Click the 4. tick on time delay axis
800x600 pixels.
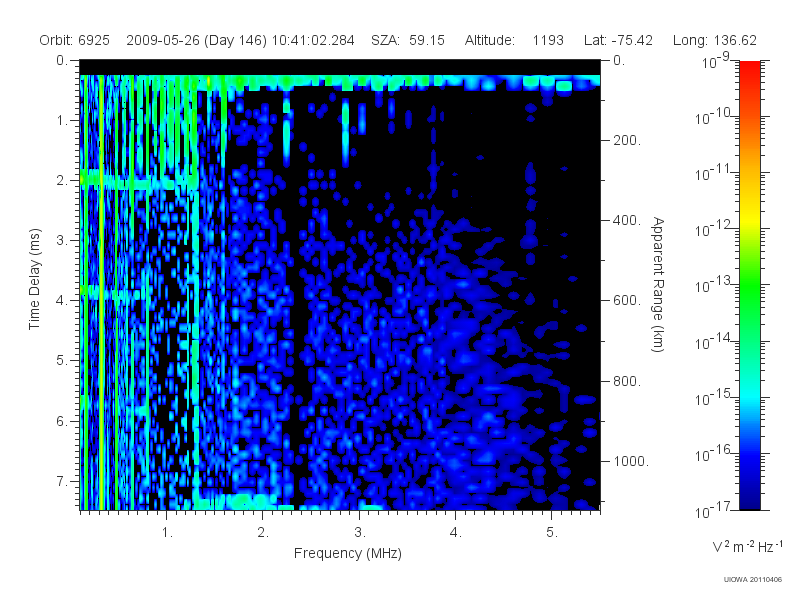pyautogui.click(x=62, y=301)
